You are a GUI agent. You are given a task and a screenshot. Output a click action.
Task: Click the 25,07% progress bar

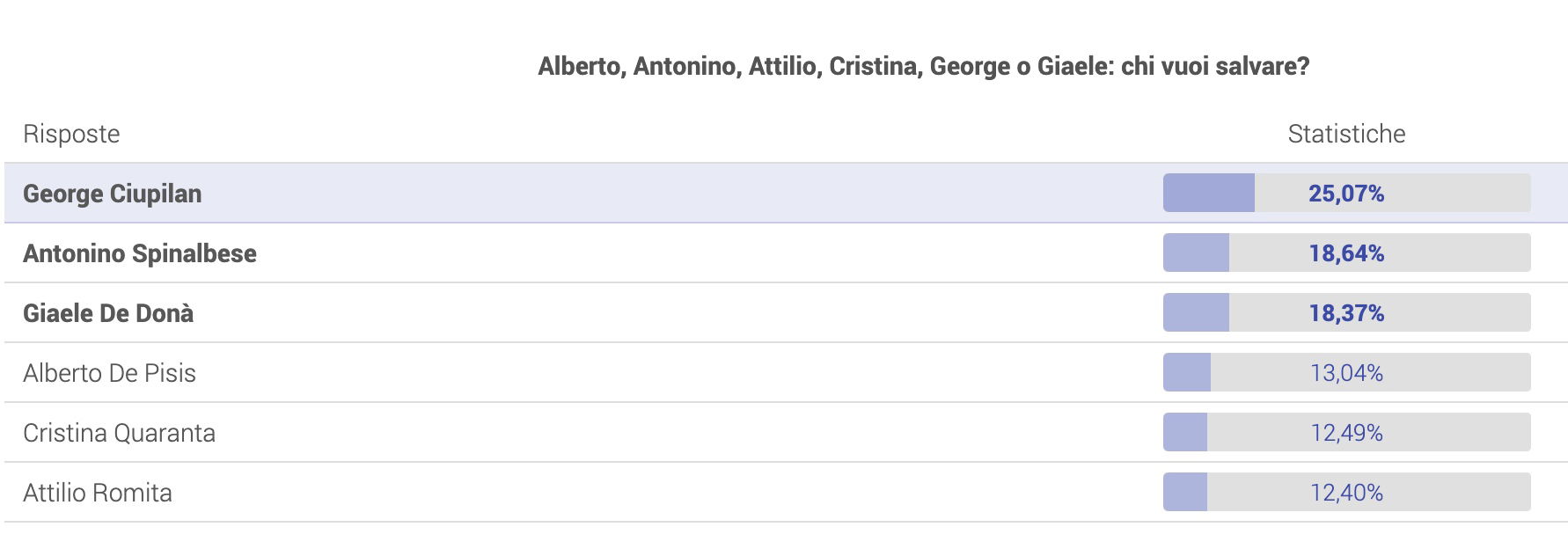pyautogui.click(x=1347, y=193)
